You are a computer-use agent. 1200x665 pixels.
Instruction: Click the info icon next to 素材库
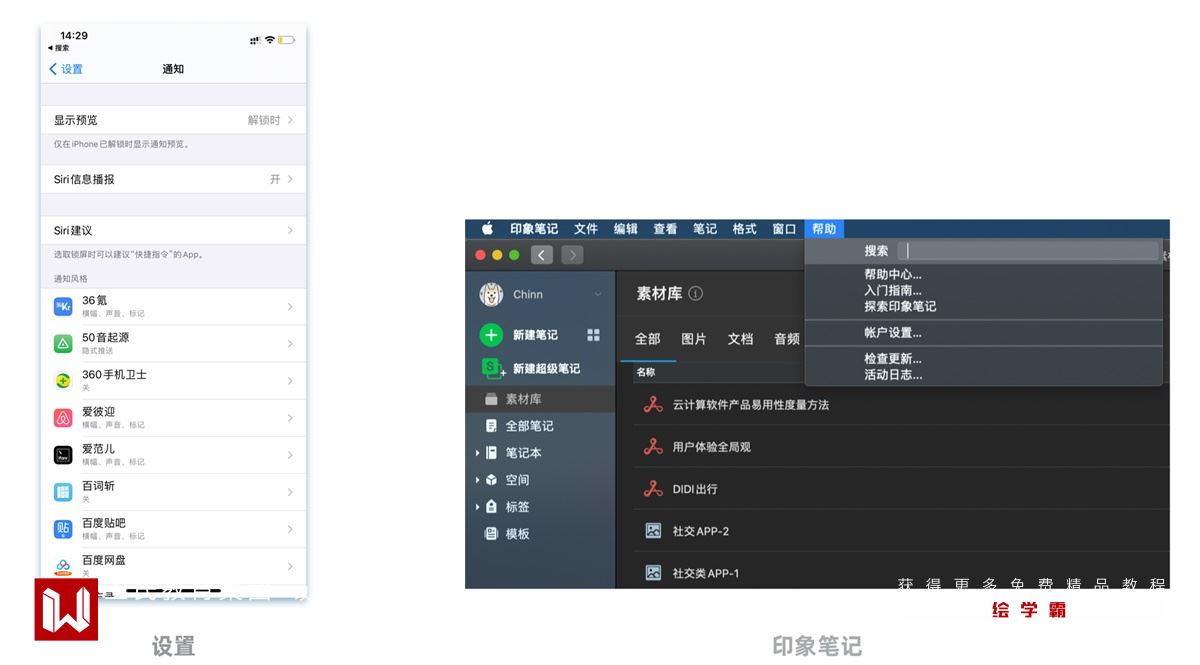click(x=696, y=294)
